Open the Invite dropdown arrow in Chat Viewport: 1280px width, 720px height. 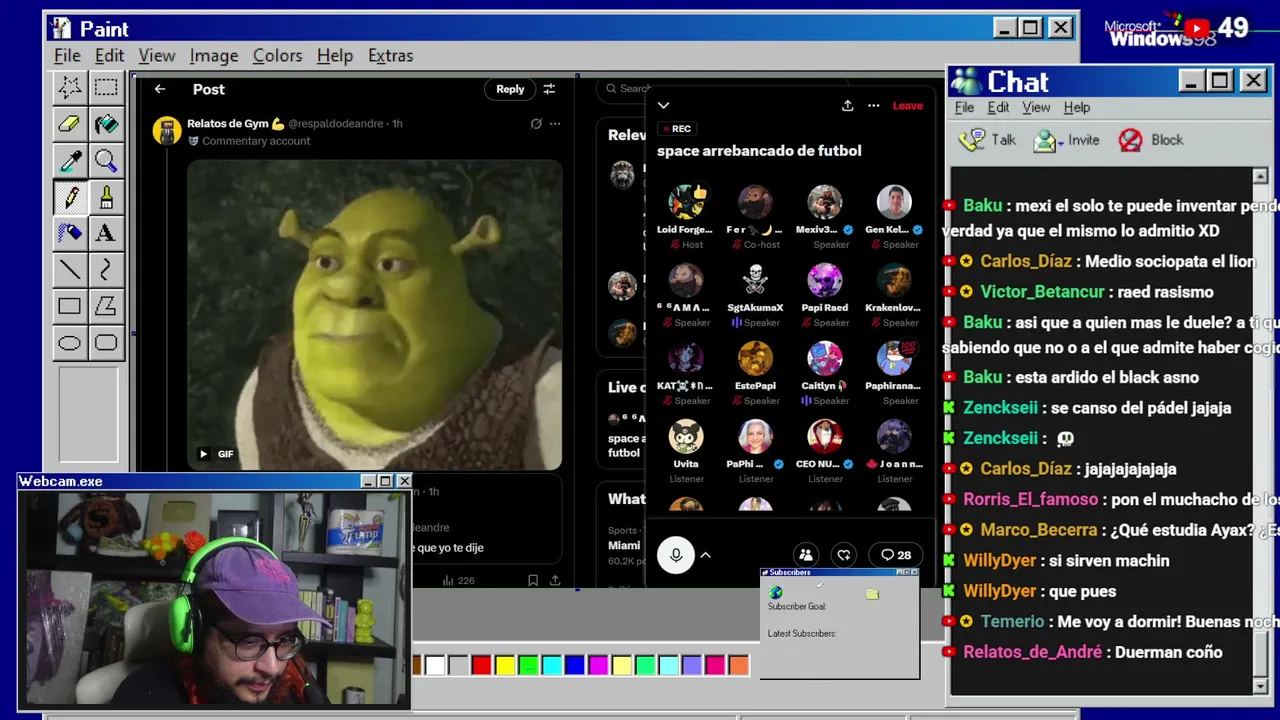[1060, 143]
